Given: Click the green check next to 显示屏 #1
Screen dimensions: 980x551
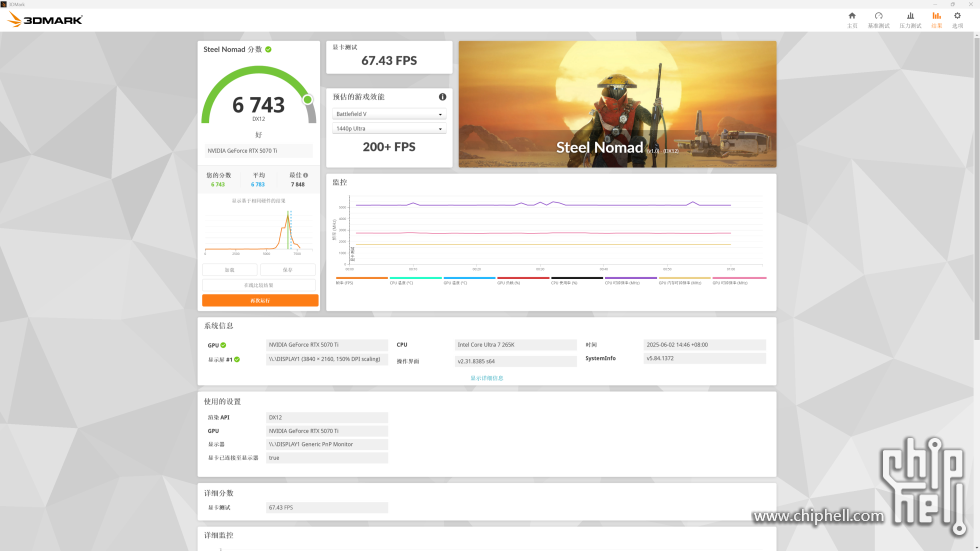Looking at the screenshot, I should (x=237, y=359).
